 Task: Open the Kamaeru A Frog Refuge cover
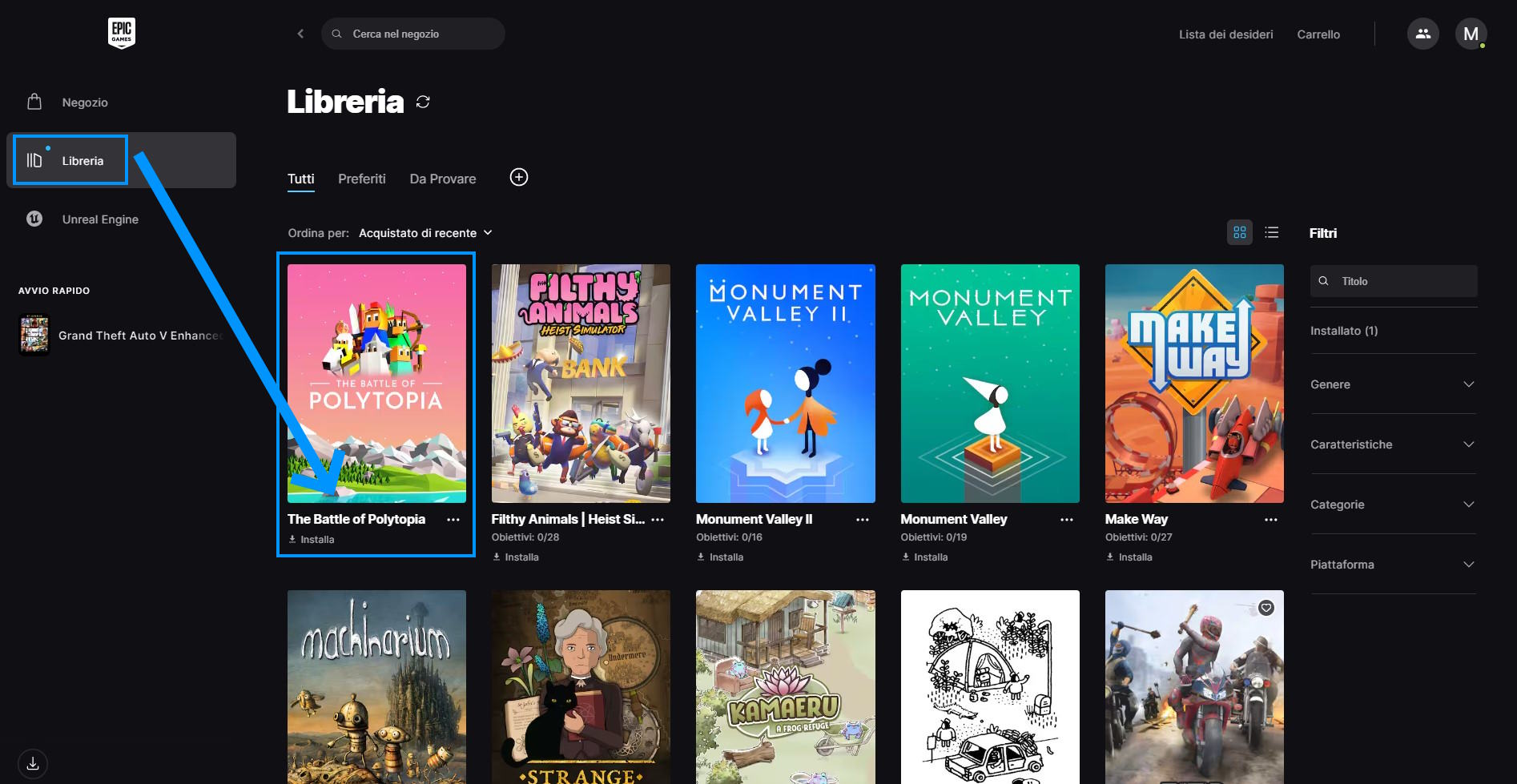pos(786,687)
